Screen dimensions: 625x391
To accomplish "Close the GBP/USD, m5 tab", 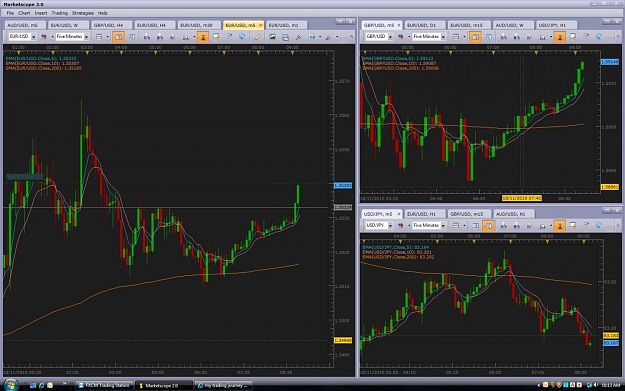I will 399,25.
